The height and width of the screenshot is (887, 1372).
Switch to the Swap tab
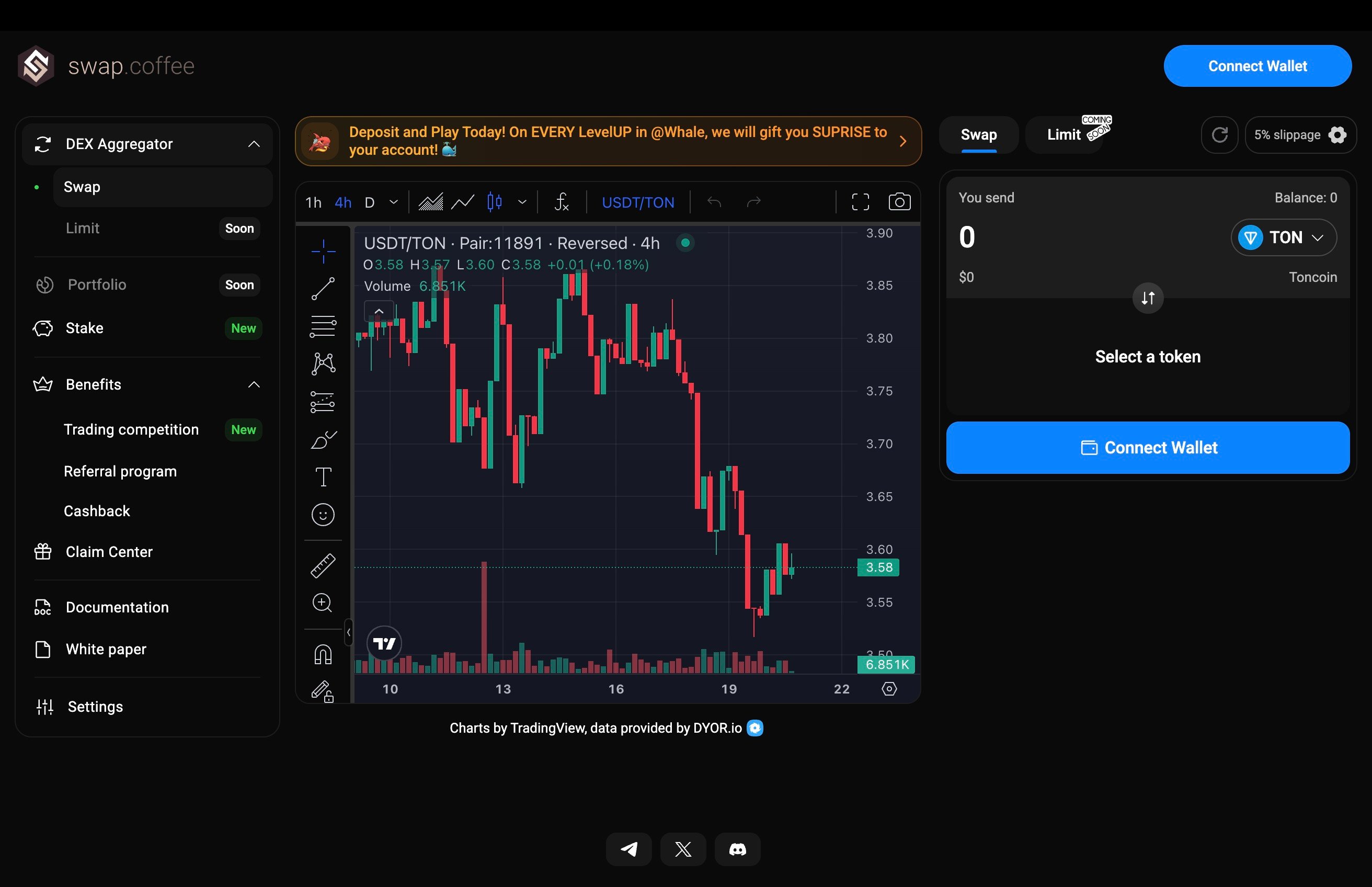(x=979, y=135)
